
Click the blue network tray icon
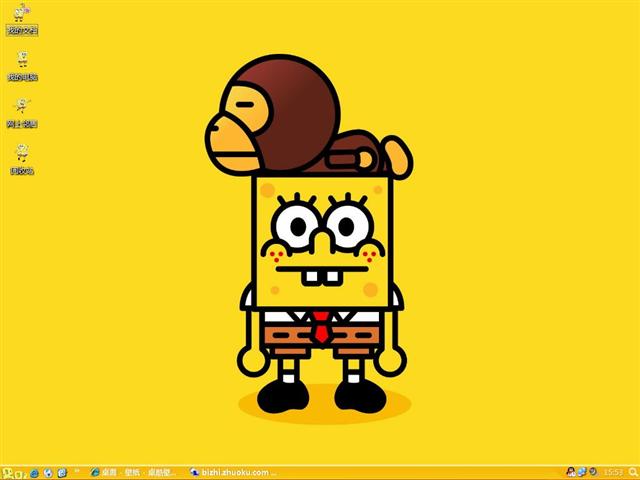point(582,472)
